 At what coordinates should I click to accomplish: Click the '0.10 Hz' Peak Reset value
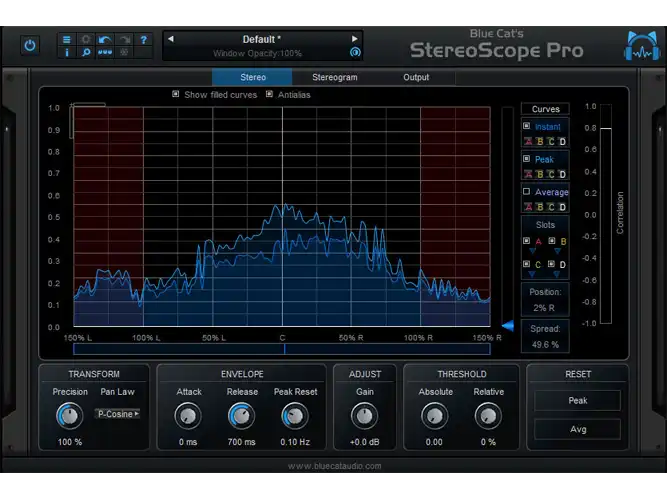tap(295, 442)
